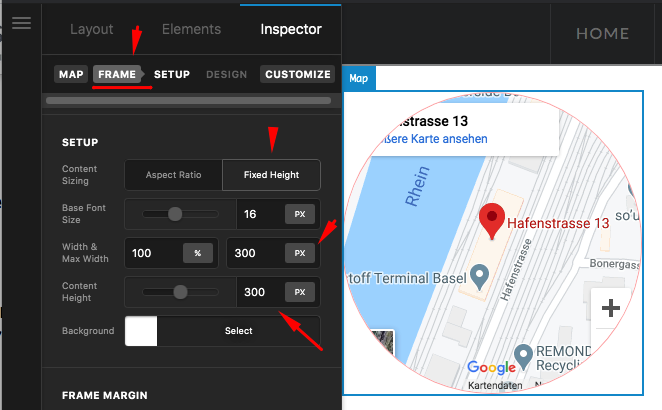Click the 'Hafenstrasse 13' red map label
The image size is (662, 410).
pyautogui.click(x=558, y=223)
